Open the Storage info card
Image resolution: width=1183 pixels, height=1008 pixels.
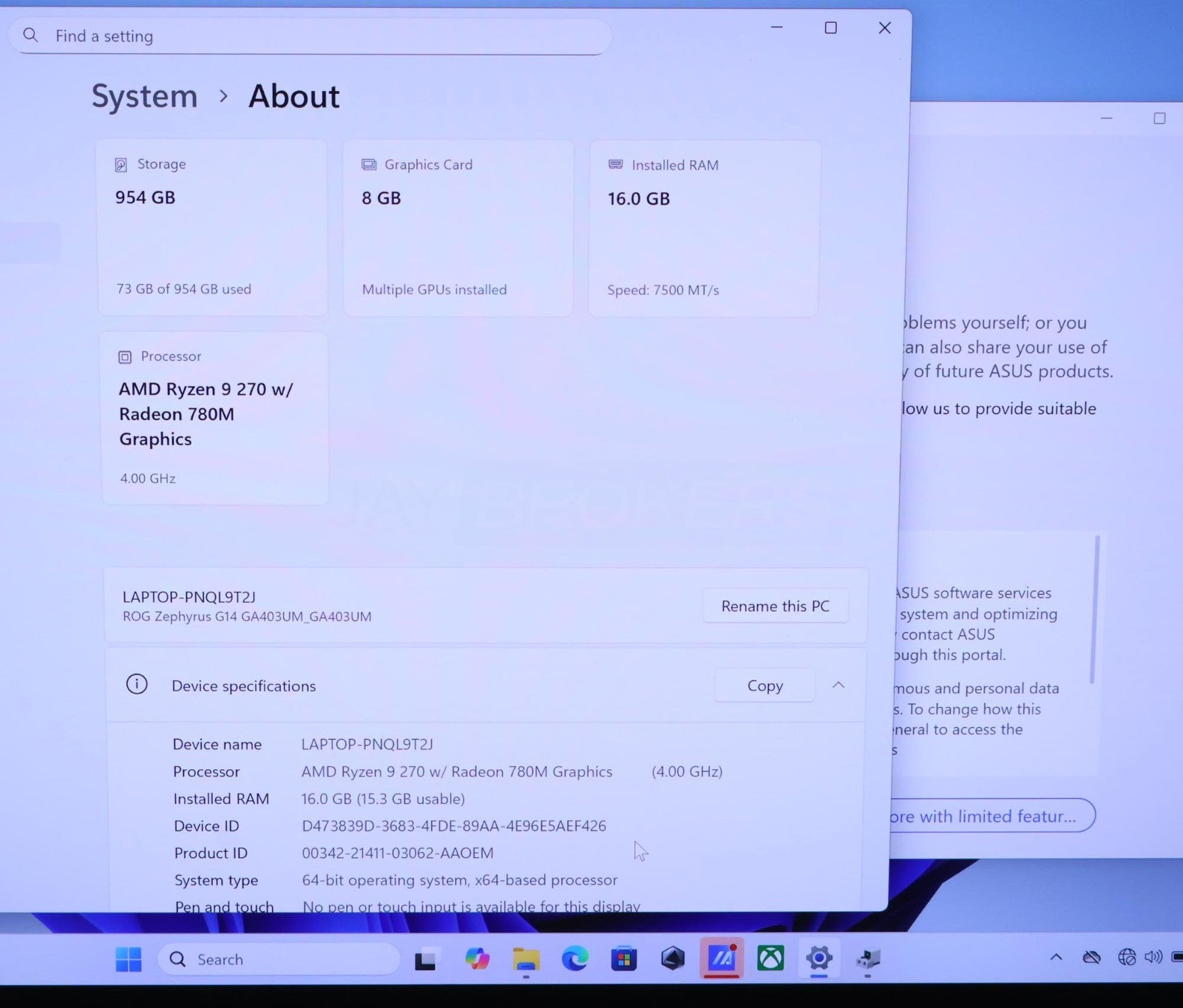tap(213, 227)
